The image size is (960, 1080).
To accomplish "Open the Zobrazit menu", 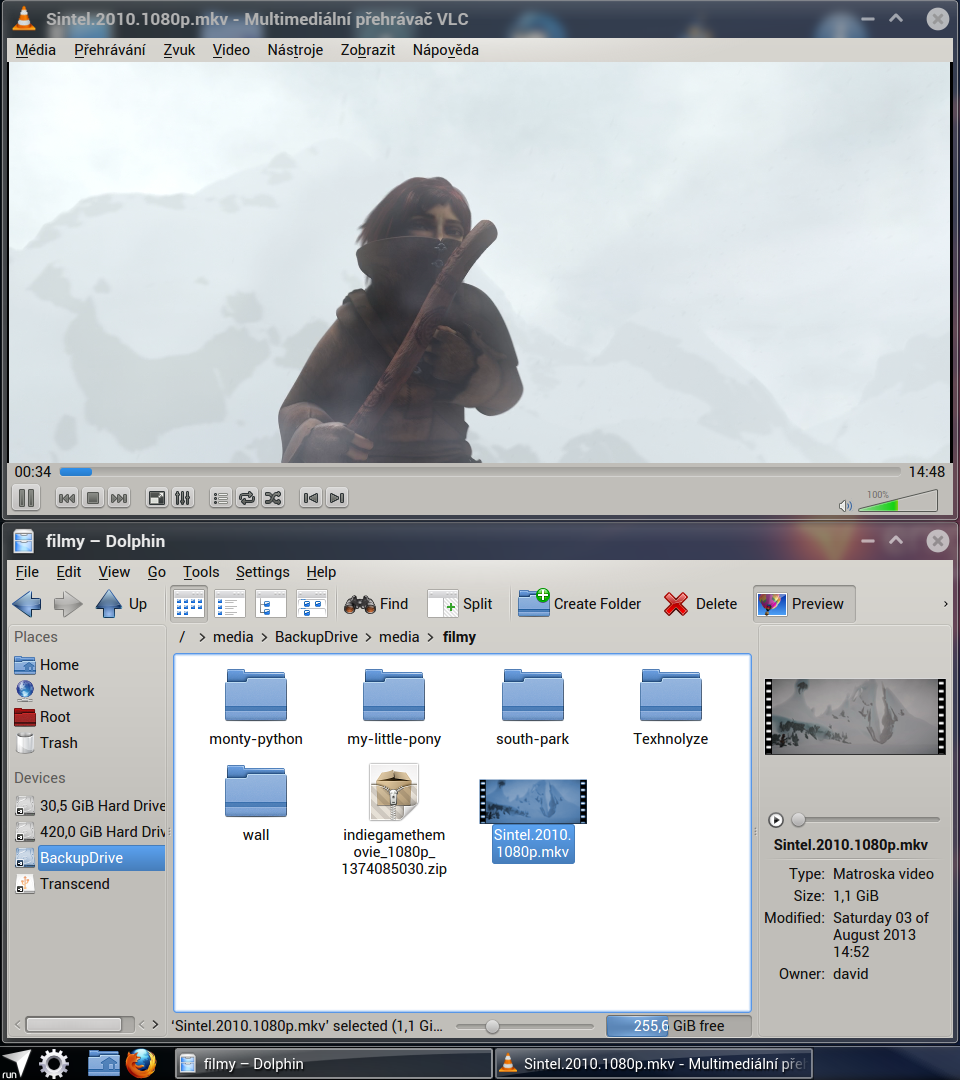I will (368, 50).
